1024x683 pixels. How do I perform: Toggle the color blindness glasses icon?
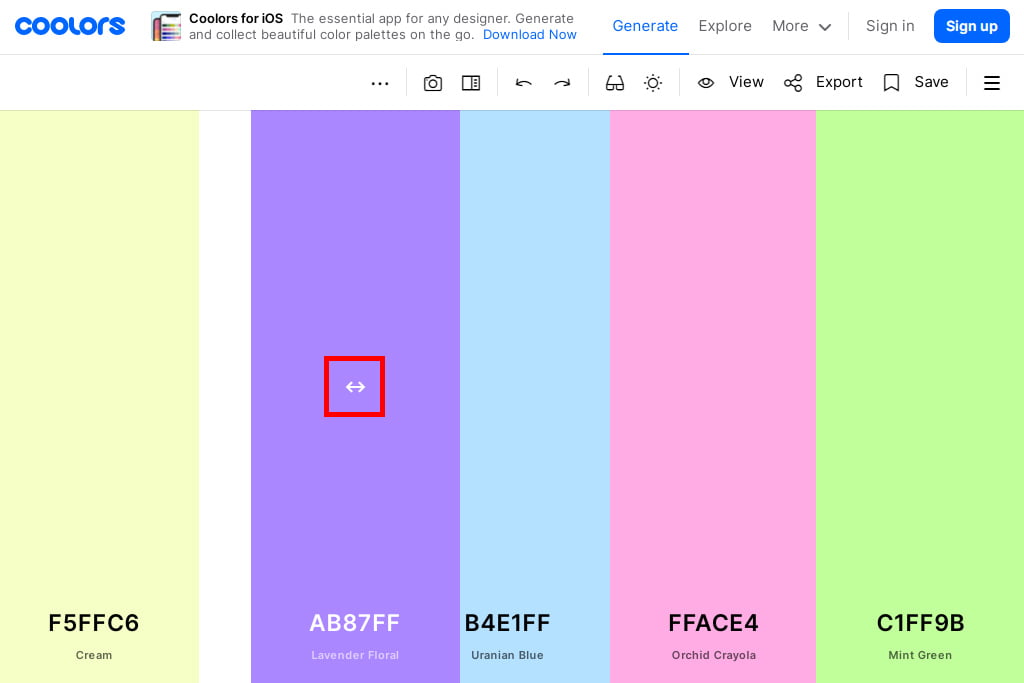pyautogui.click(x=615, y=83)
